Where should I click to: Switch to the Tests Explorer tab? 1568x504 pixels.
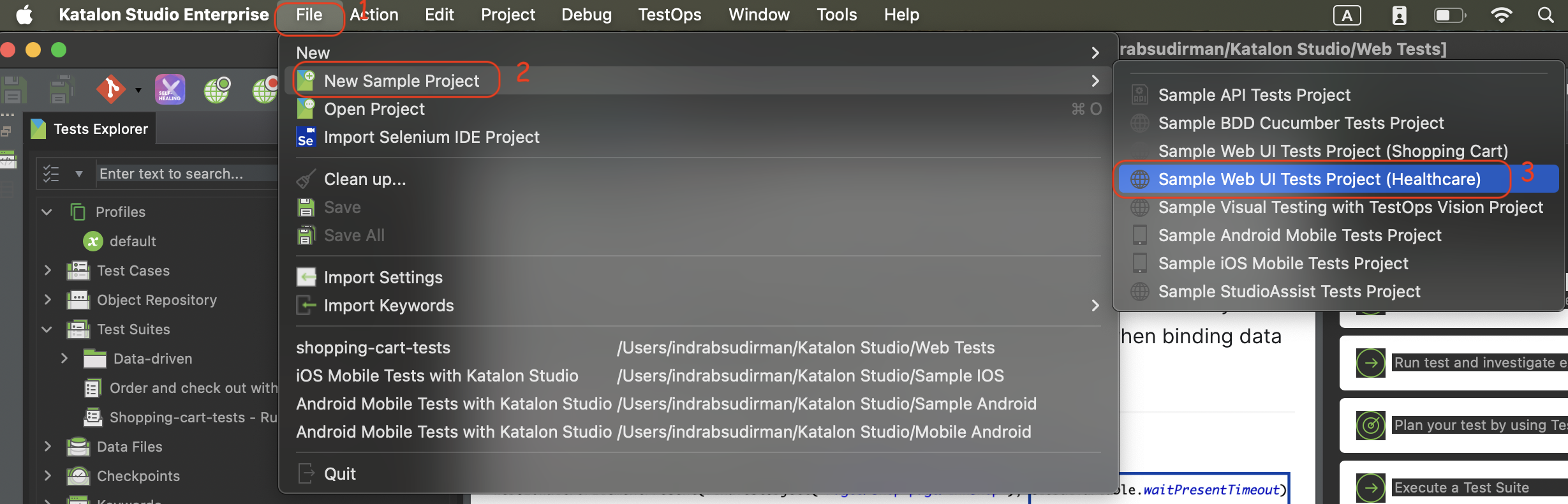(90, 129)
